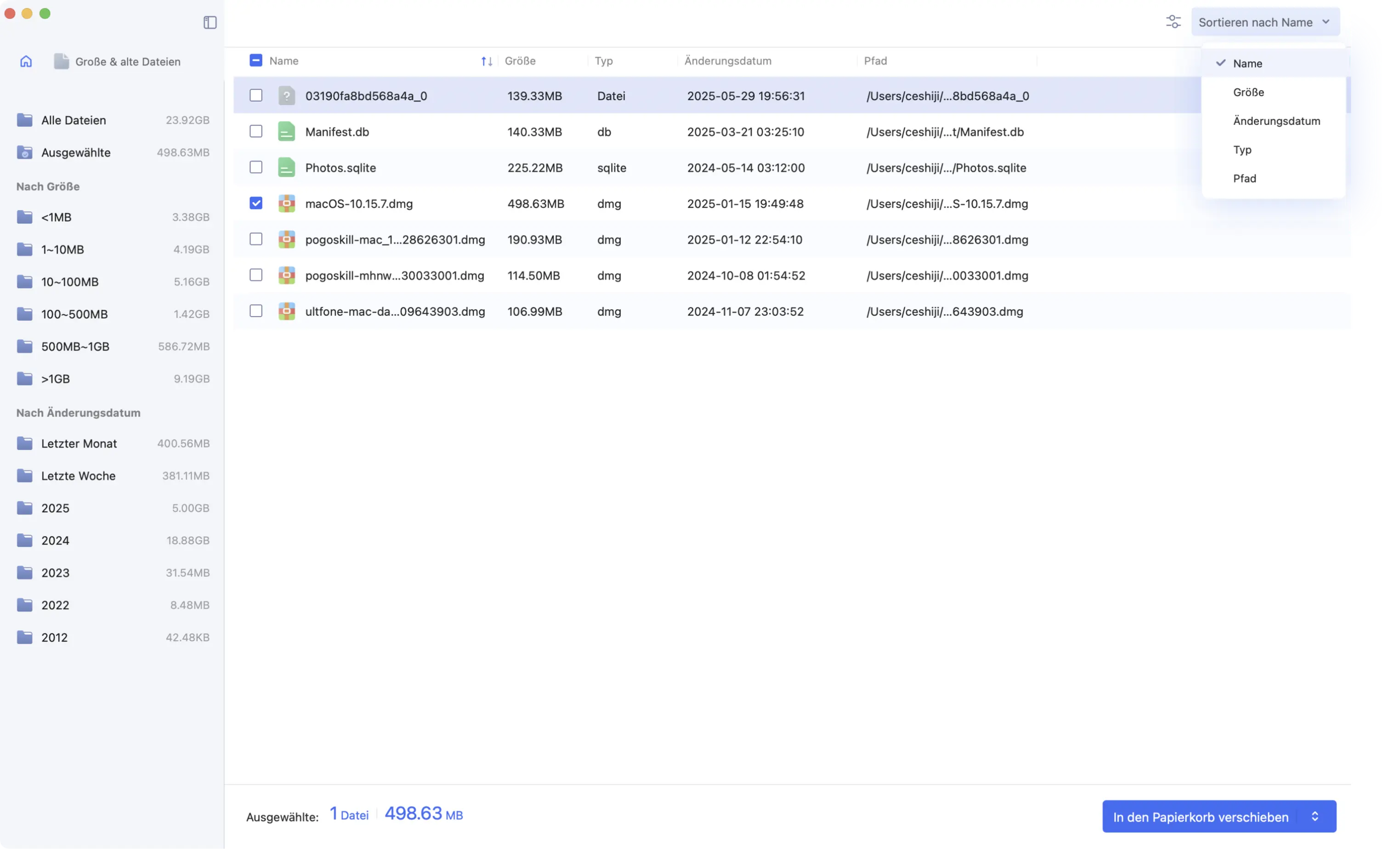Check the ultfone-mac-da...09643903.dmg checkbox
This screenshot has width=1382, height=868.
(x=256, y=311)
